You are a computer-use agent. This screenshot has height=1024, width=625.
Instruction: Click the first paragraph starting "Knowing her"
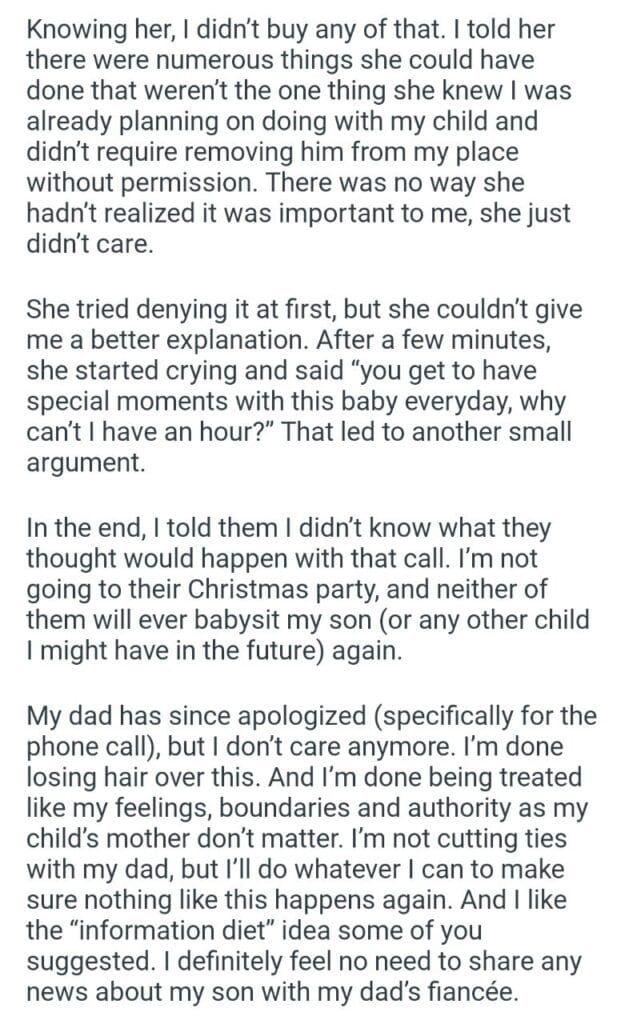(x=300, y=135)
